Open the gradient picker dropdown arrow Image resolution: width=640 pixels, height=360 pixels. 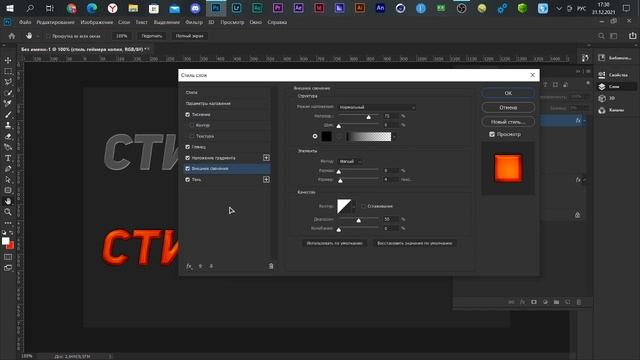[x=394, y=137]
